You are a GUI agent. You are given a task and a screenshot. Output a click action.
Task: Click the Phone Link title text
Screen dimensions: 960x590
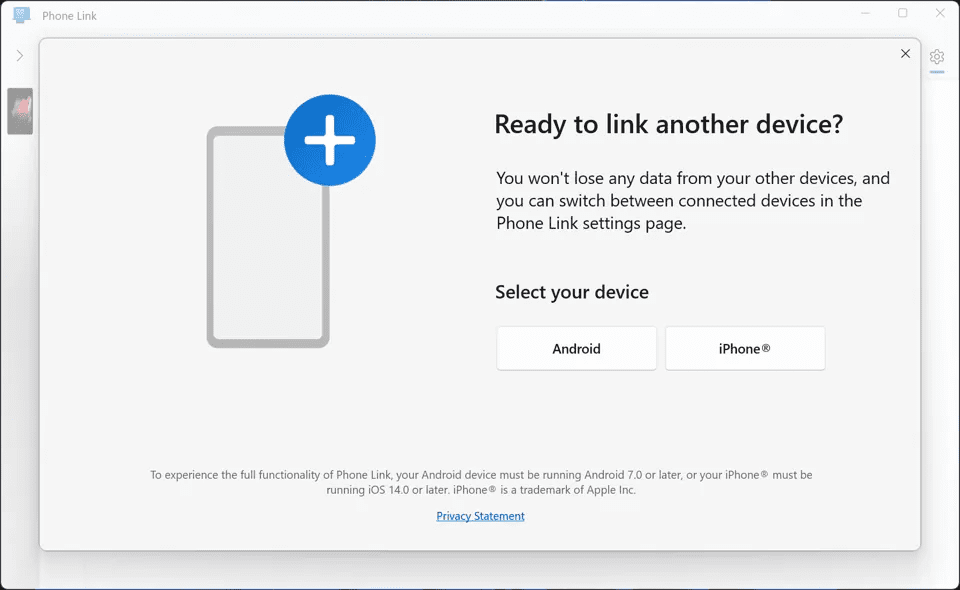pyautogui.click(x=69, y=16)
